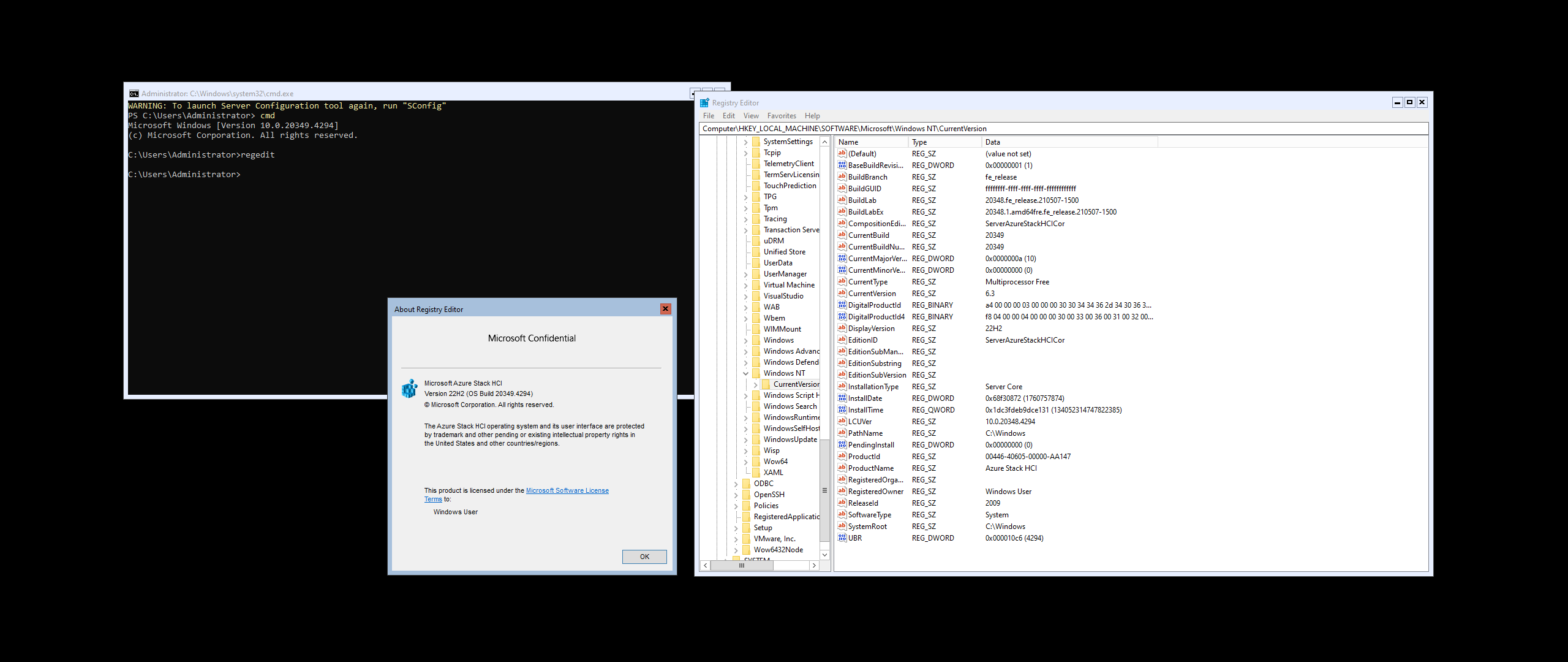
Task: Click the InstallDate DWORD value icon
Action: pyautogui.click(x=842, y=398)
